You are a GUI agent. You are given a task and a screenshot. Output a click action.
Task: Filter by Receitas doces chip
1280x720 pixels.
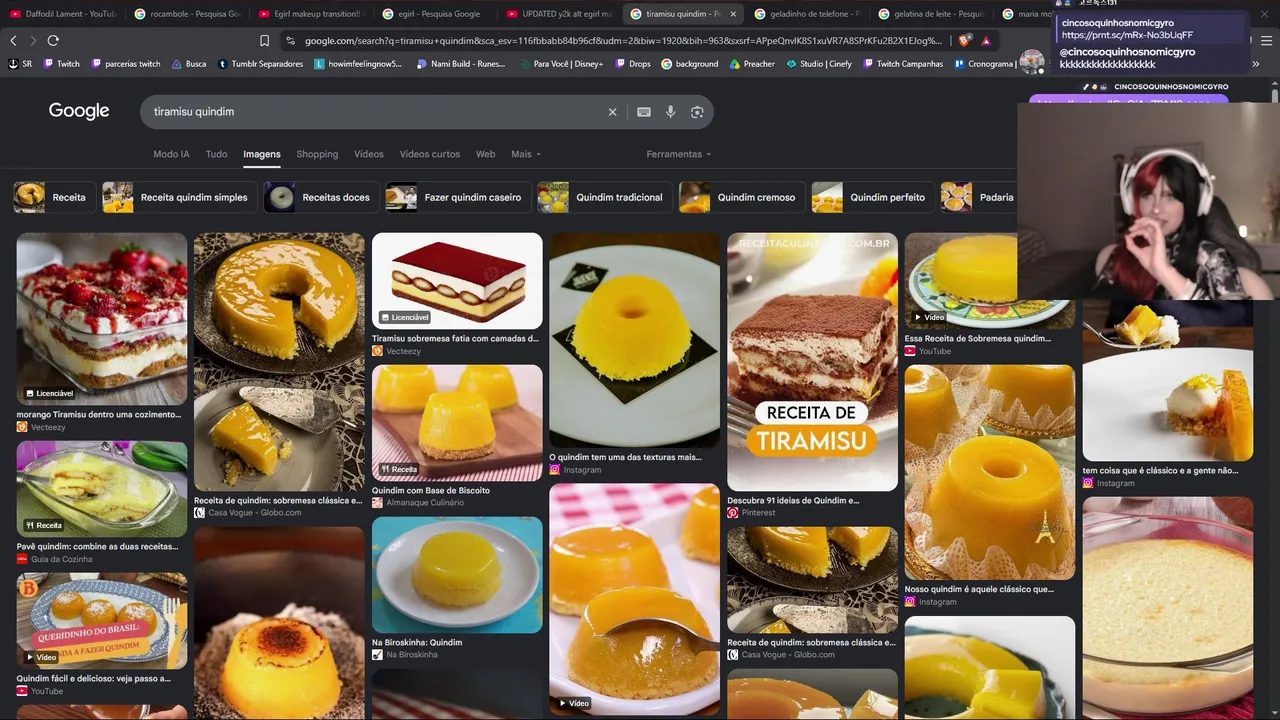(x=321, y=197)
